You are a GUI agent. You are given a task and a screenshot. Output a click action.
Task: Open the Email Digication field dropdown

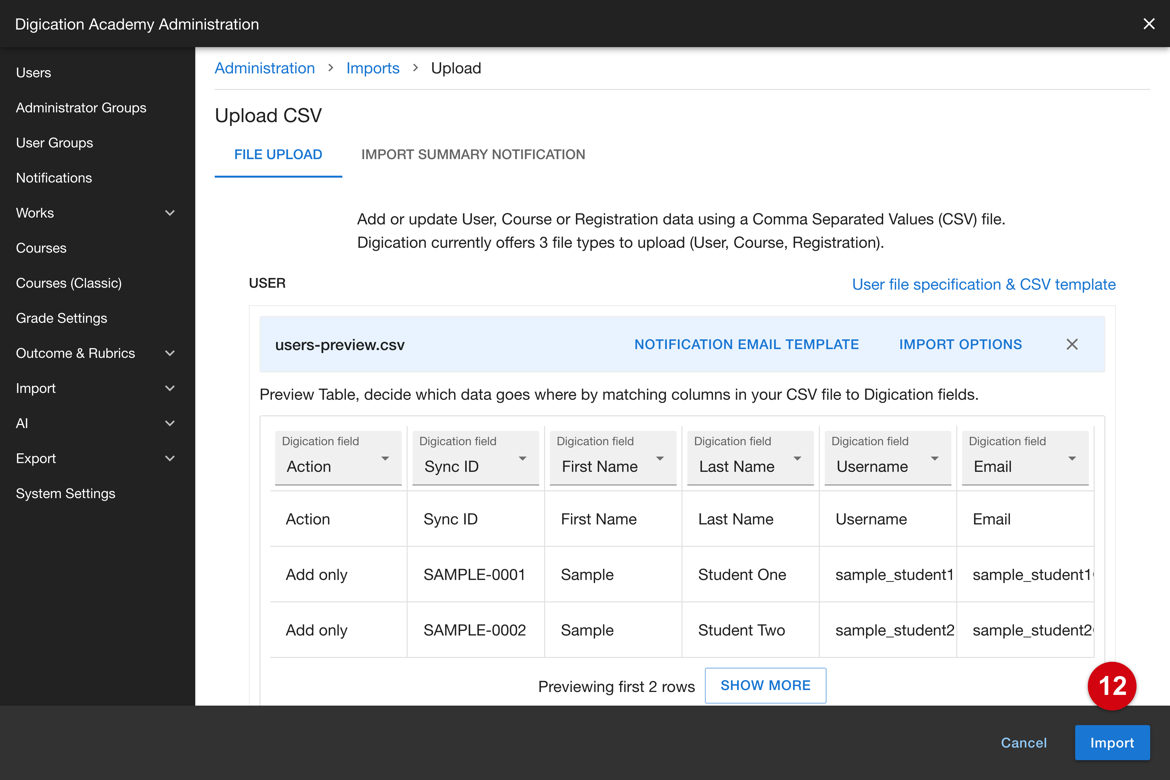pos(1024,458)
